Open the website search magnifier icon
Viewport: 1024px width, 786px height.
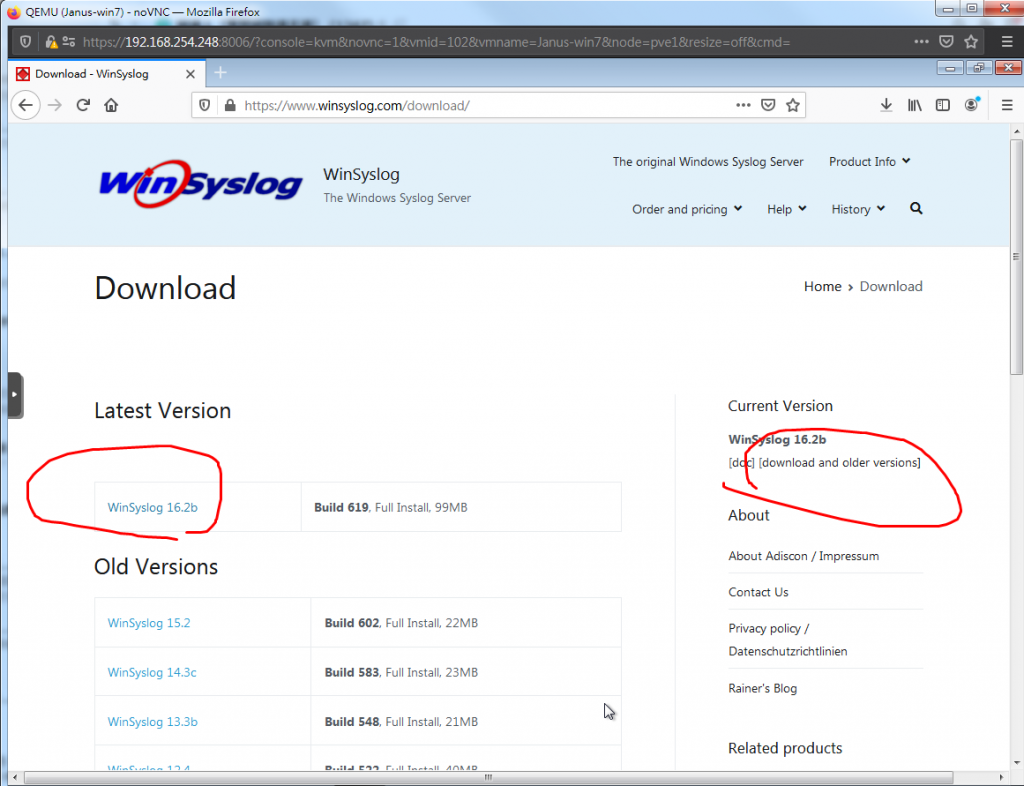click(916, 208)
